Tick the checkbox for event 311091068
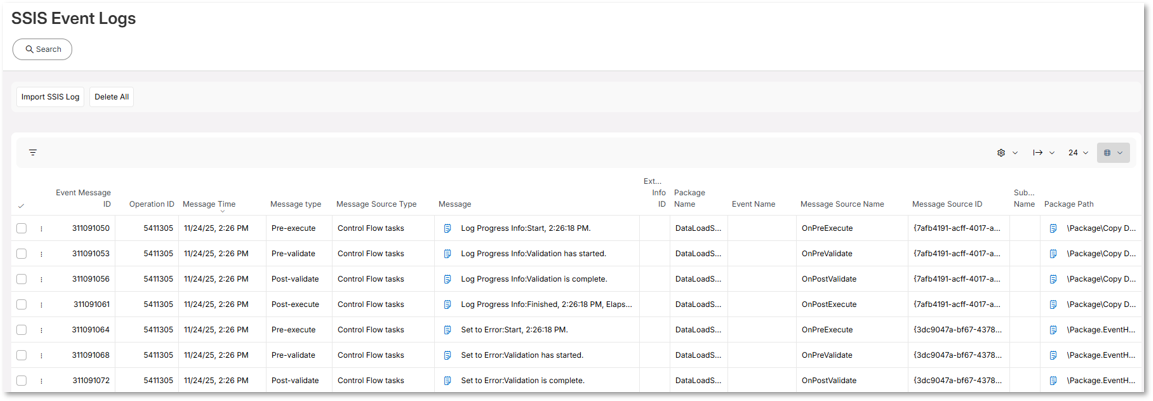Image resolution: width=1153 pixels, height=401 pixels. (21, 355)
